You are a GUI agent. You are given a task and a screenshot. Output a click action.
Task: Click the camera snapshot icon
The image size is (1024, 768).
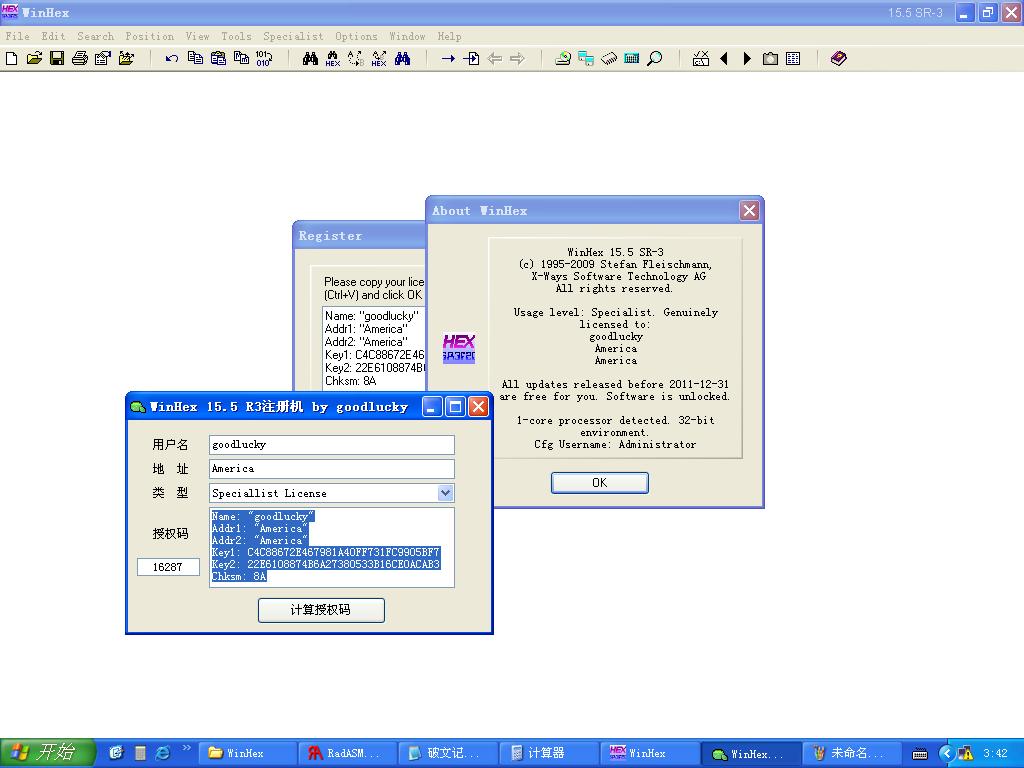point(770,59)
